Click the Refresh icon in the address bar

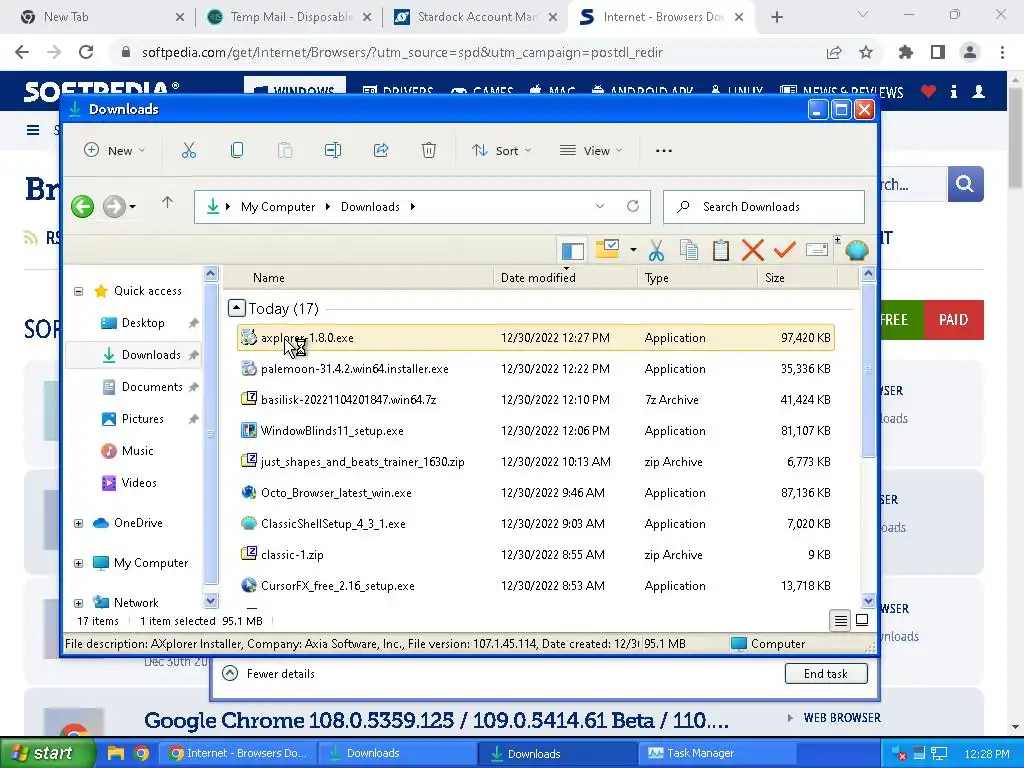633,206
